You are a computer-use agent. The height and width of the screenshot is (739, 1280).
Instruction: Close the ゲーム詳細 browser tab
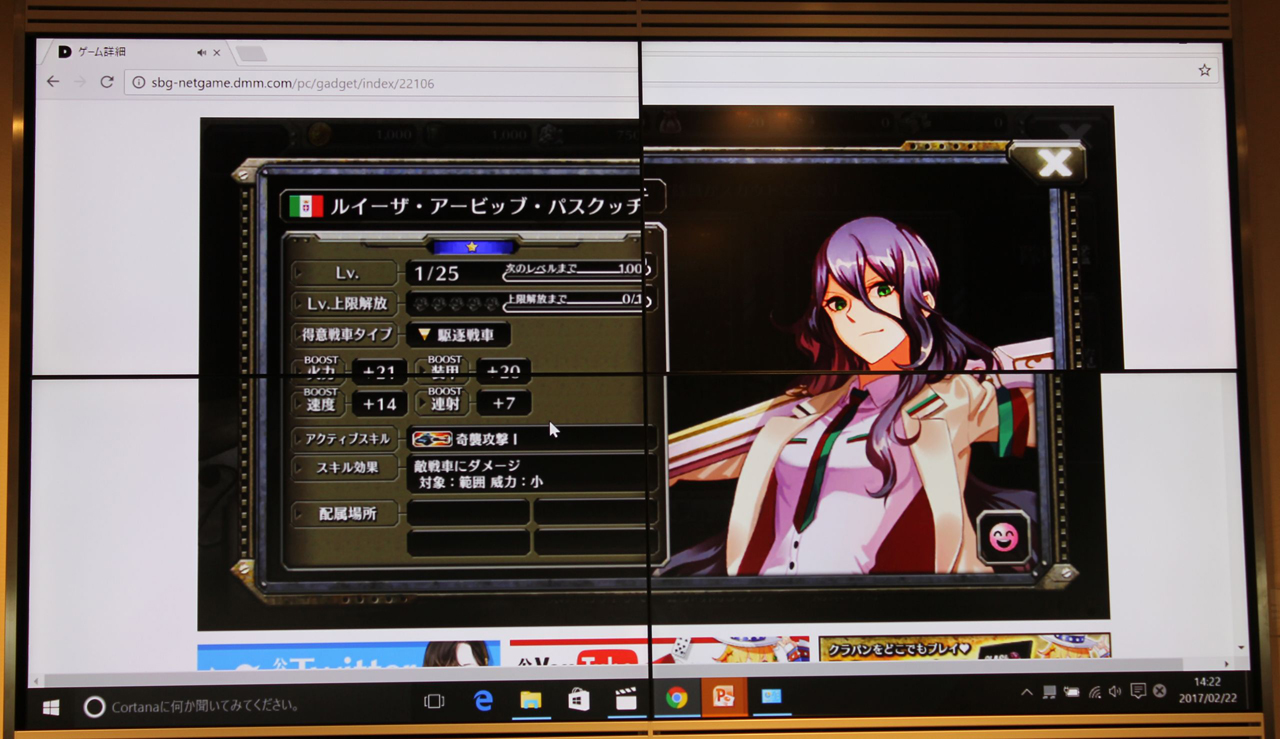coord(217,52)
